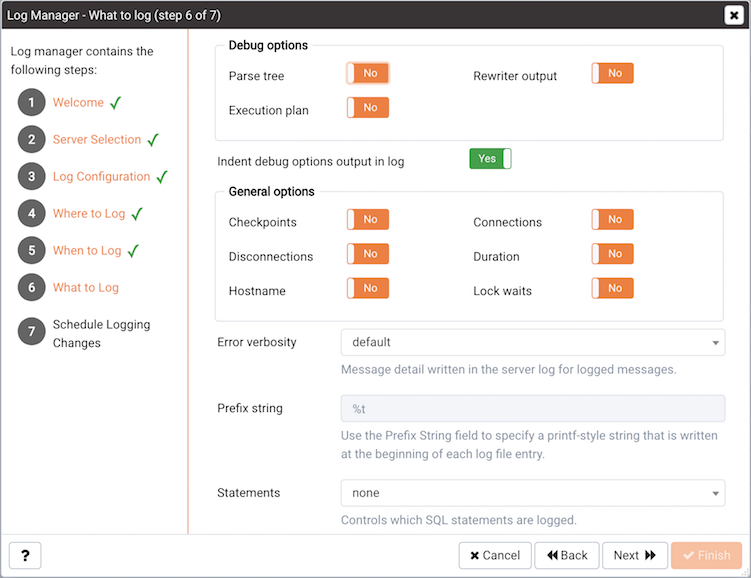Screen dimensions: 751x578
Task: Click the green checkmark beside Welcome
Action: point(115,103)
